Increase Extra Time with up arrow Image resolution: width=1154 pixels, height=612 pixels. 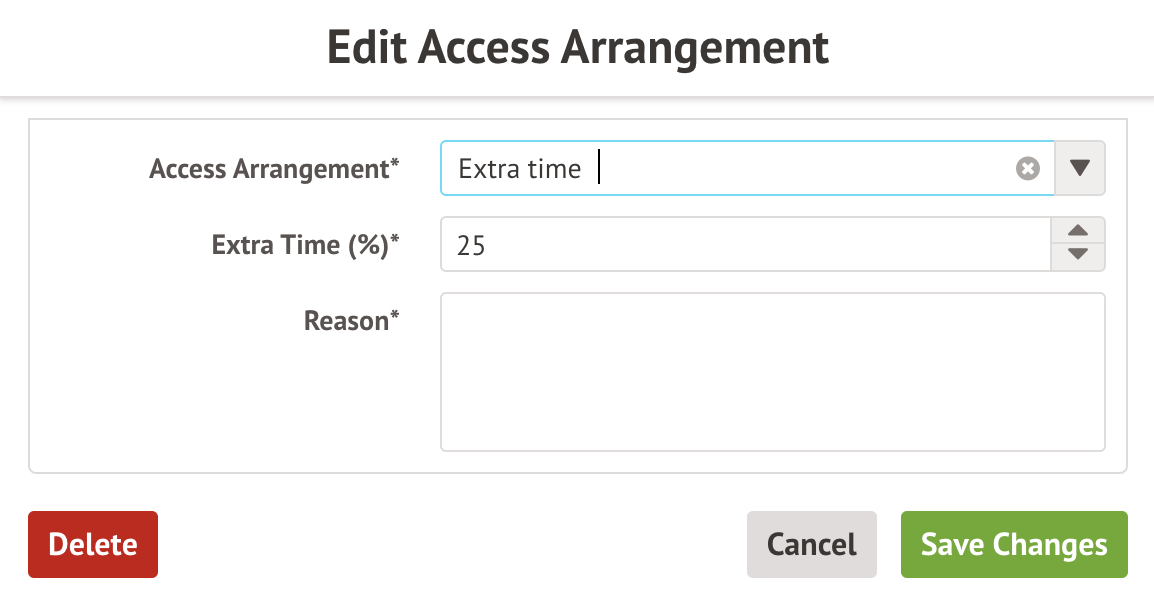[x=1078, y=231]
